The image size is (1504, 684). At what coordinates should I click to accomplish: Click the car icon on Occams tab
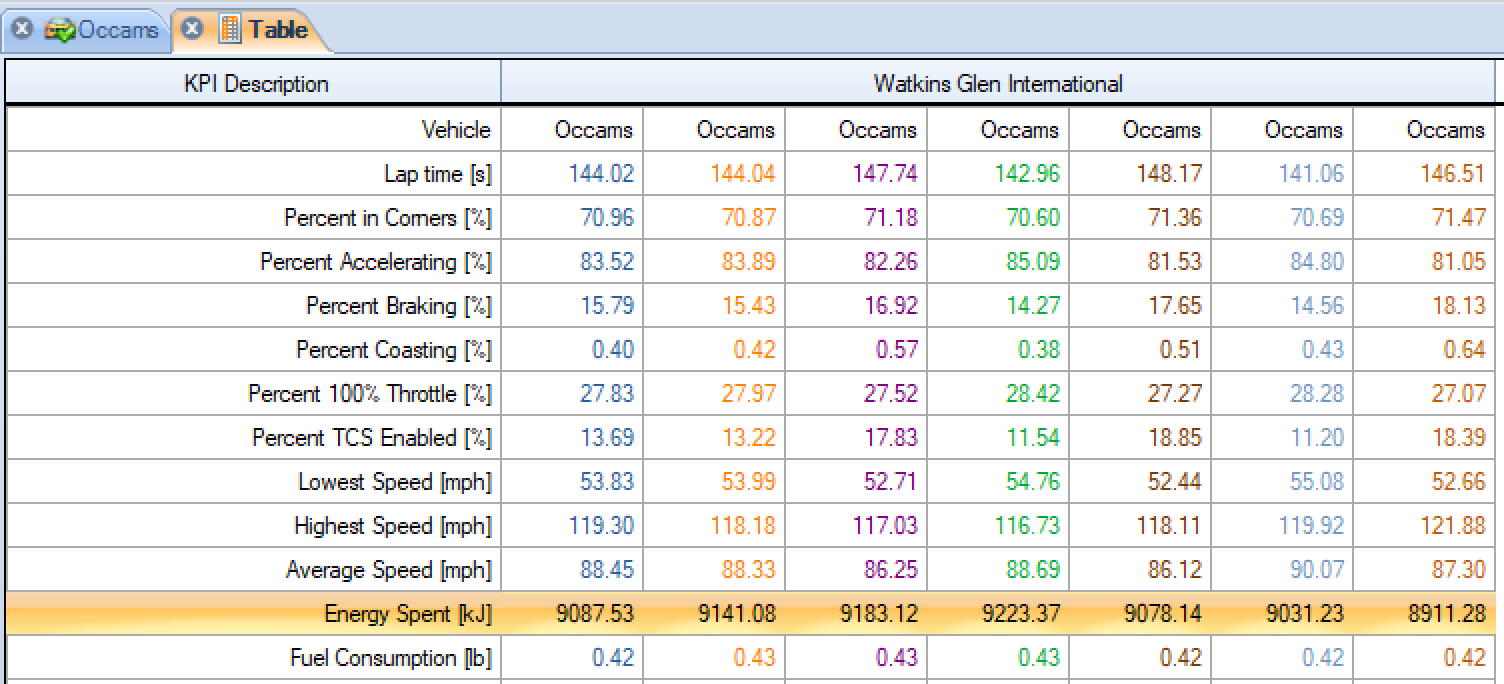tap(60, 30)
